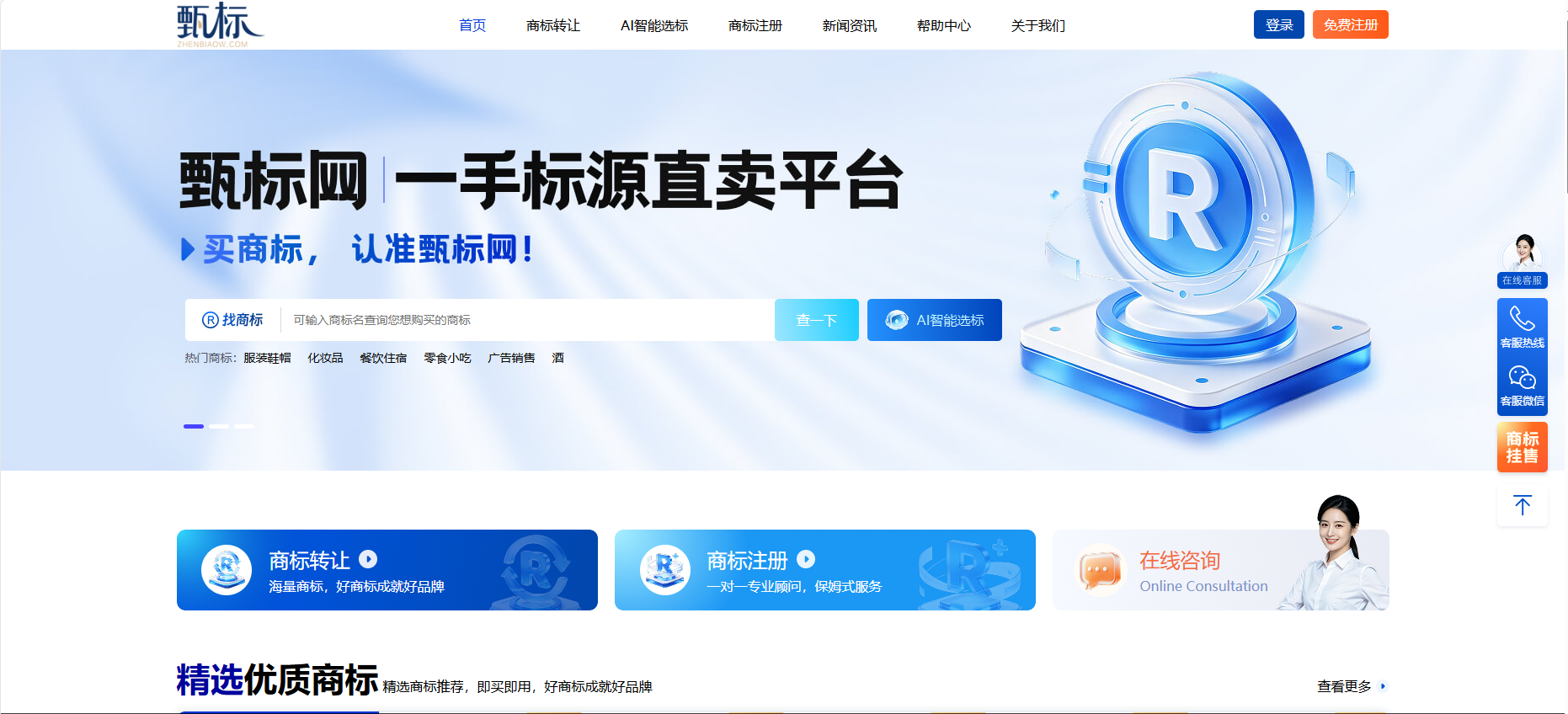Choose the 酒 hot trademark link
Viewport: 1568px width, 714px height.
click(557, 358)
